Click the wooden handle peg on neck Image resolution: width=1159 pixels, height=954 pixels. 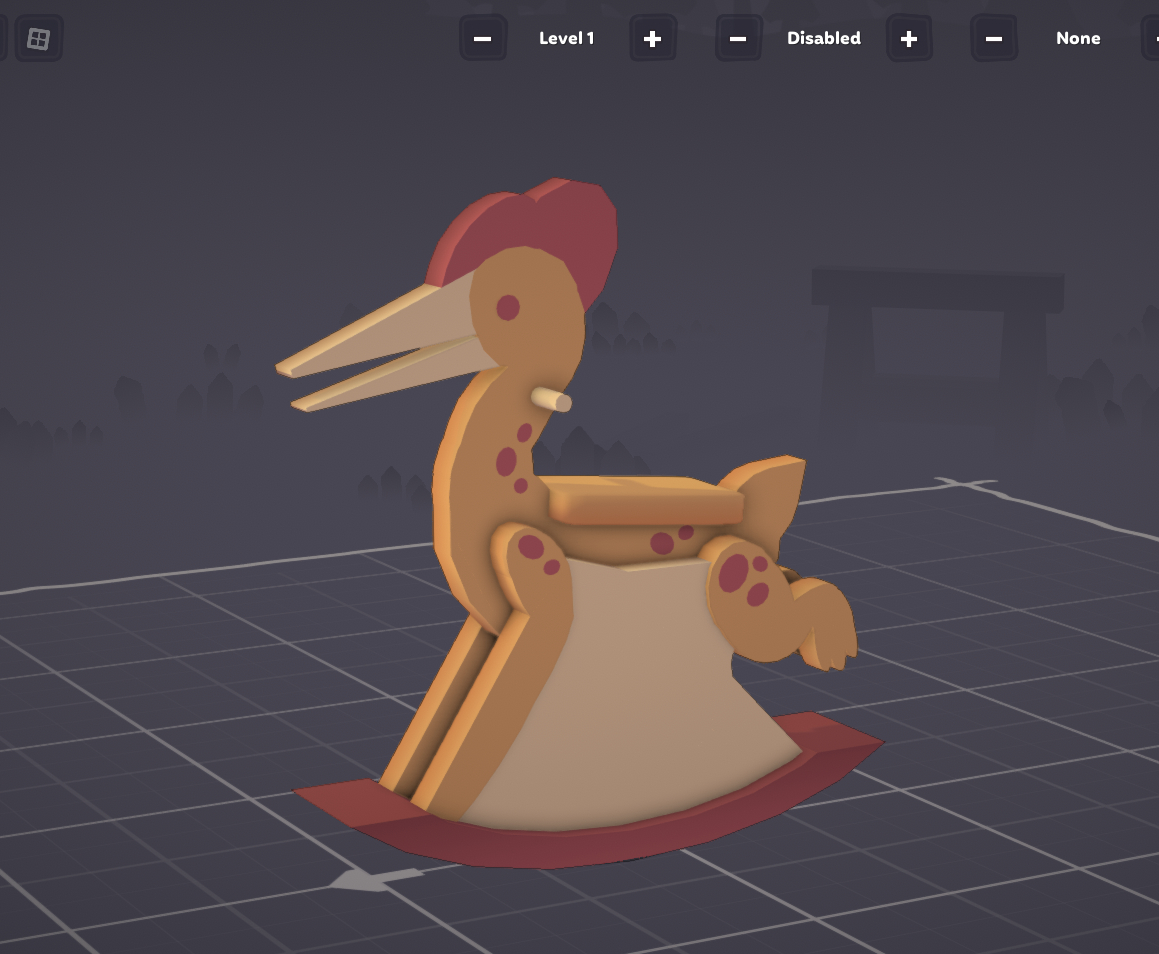(x=552, y=400)
